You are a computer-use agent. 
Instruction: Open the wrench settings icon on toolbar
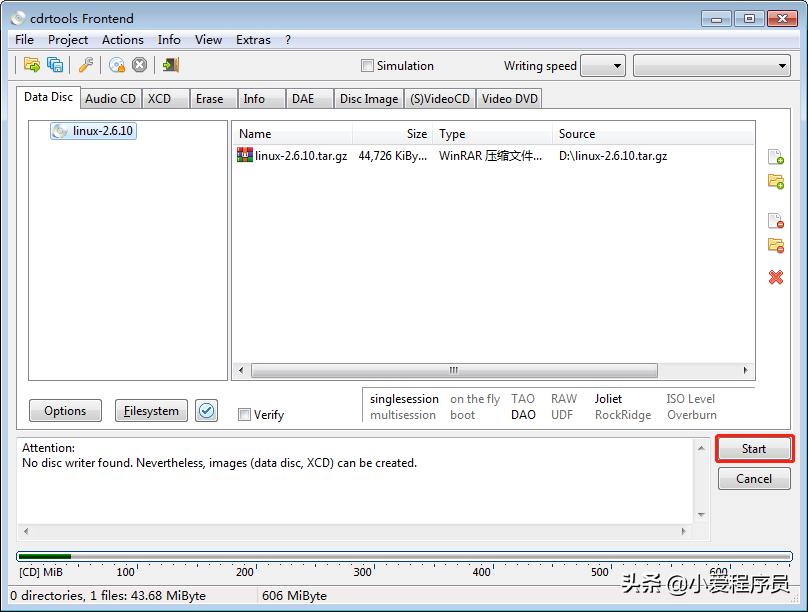(87, 65)
